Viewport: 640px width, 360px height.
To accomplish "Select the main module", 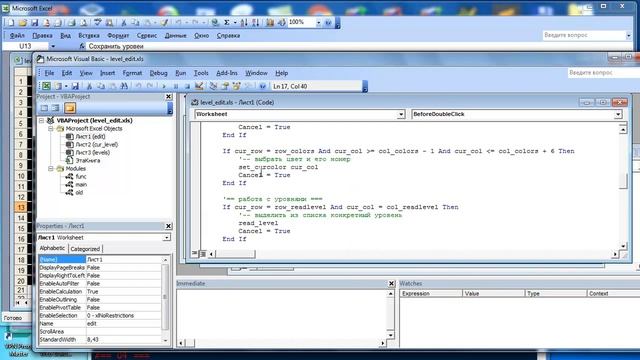I will click(x=77, y=184).
